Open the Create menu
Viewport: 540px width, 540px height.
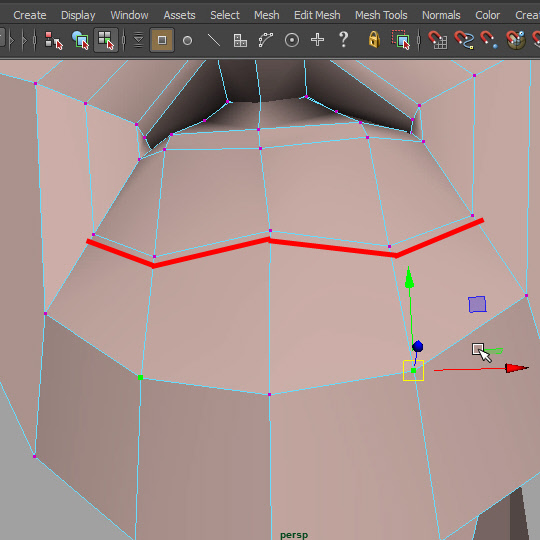(x=30, y=15)
